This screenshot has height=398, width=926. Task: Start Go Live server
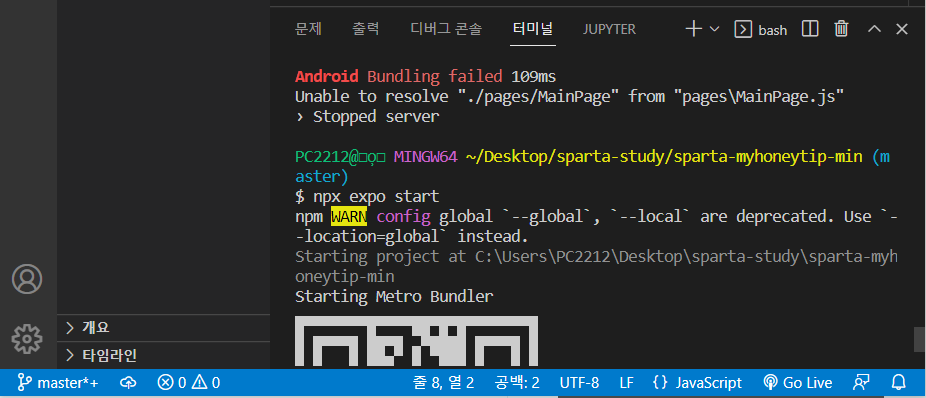[798, 383]
